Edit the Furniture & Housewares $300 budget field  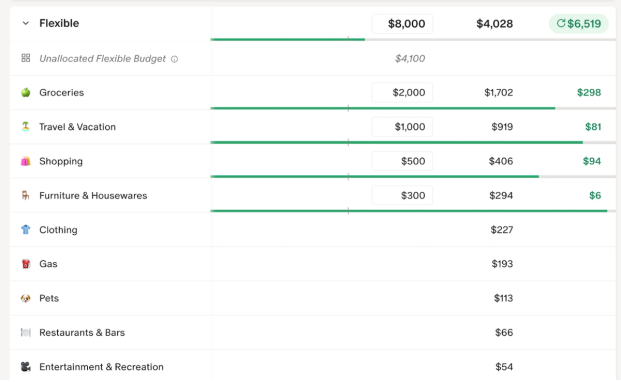tap(402, 196)
